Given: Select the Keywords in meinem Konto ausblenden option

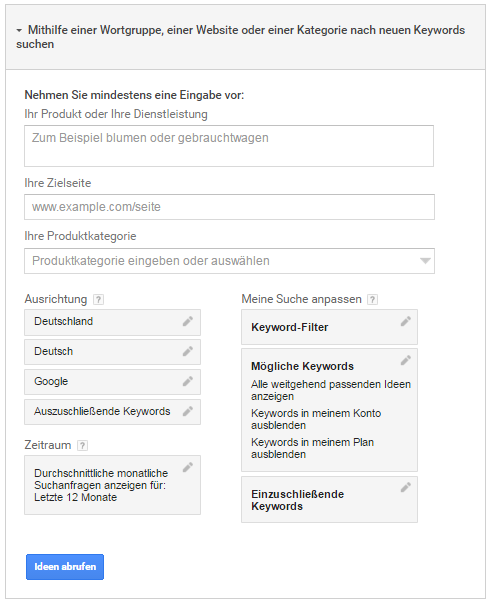Looking at the screenshot, I should coord(316,419).
